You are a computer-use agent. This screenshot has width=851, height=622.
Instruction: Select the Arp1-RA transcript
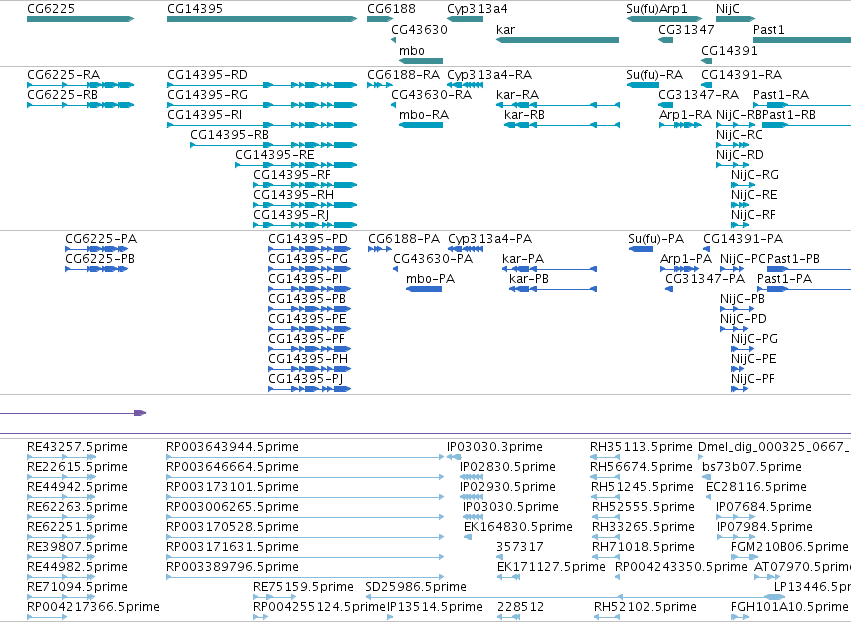click(x=680, y=125)
